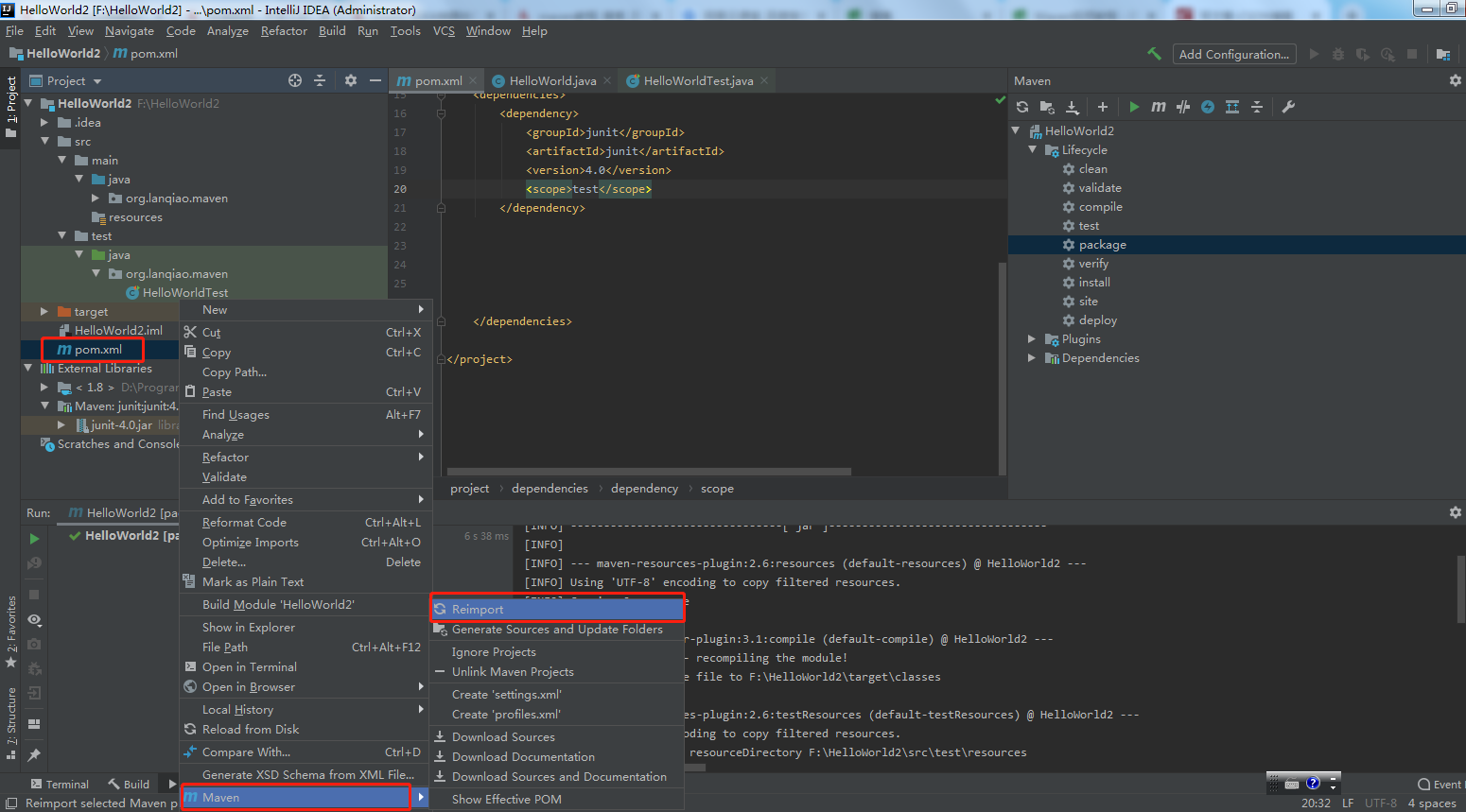Choose Reimport from Maven submenu

pos(557,609)
